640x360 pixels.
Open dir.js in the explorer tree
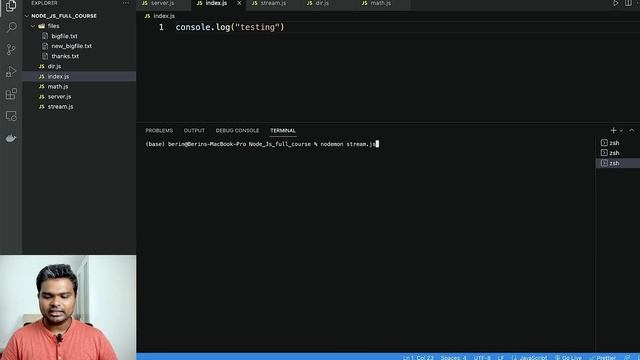click(80, 66)
